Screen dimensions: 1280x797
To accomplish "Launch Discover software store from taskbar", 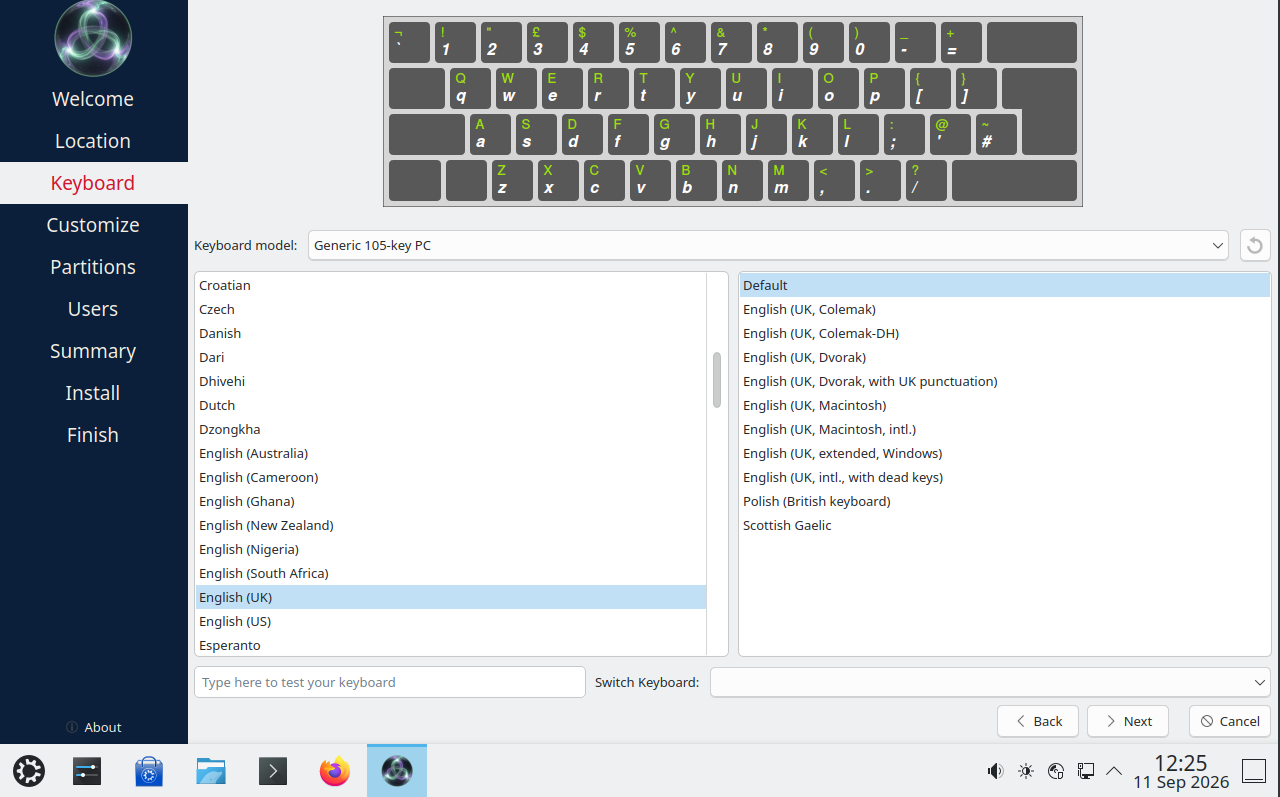I will (149, 771).
